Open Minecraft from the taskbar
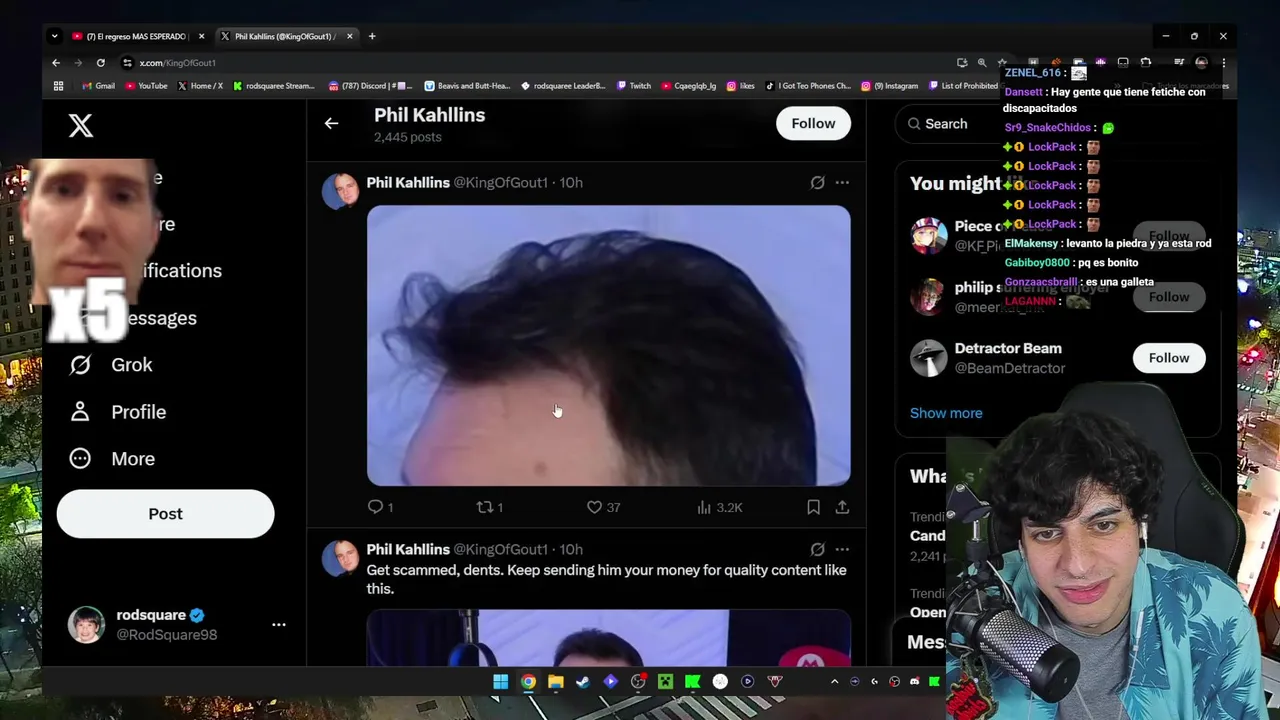 pyautogui.click(x=665, y=682)
